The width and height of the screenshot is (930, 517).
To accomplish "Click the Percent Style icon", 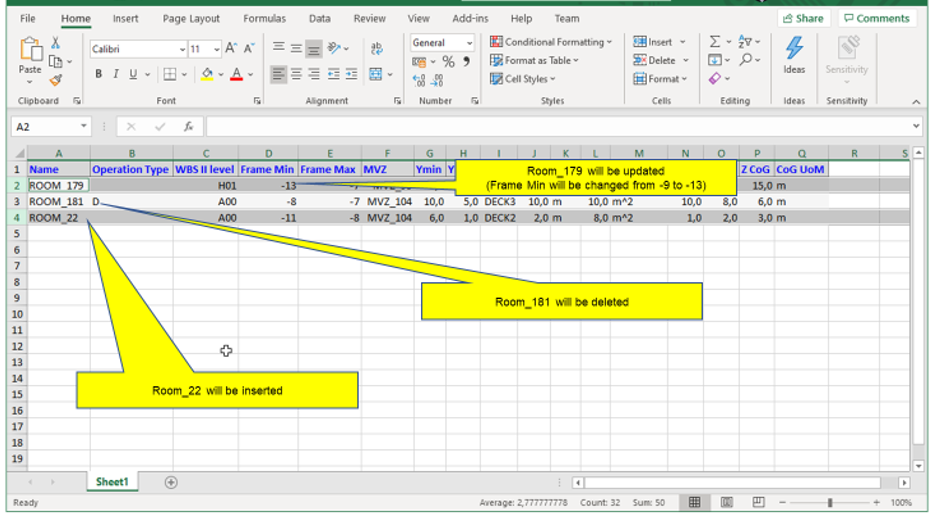I will (x=448, y=62).
